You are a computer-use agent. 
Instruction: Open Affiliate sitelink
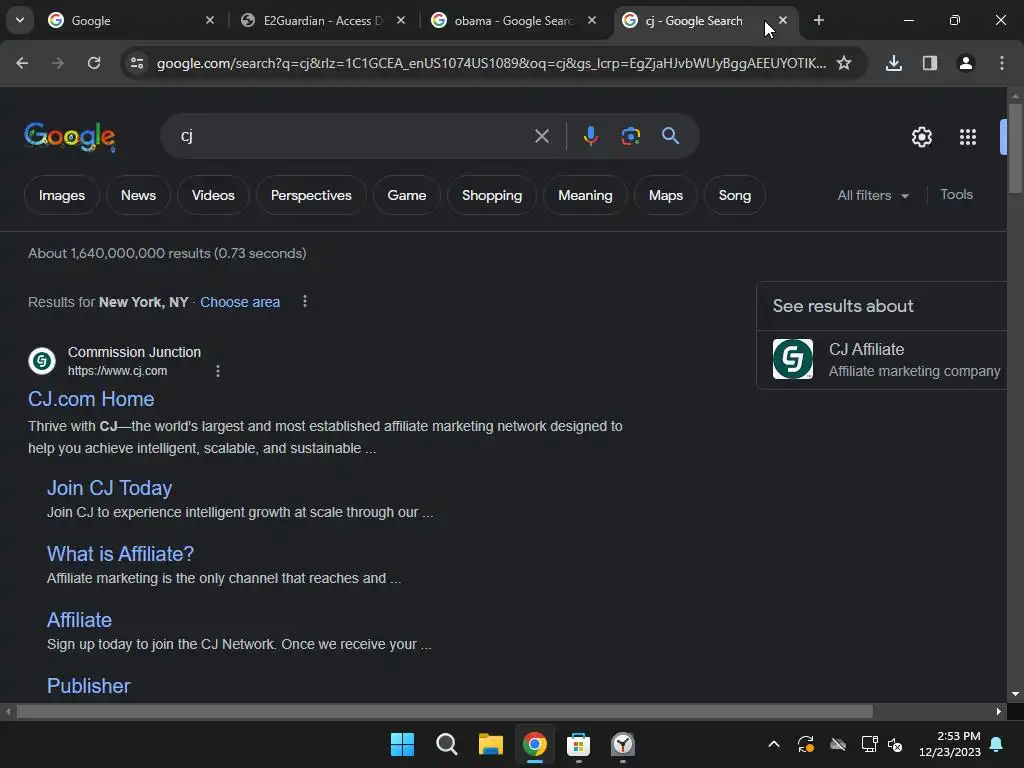pos(79,620)
